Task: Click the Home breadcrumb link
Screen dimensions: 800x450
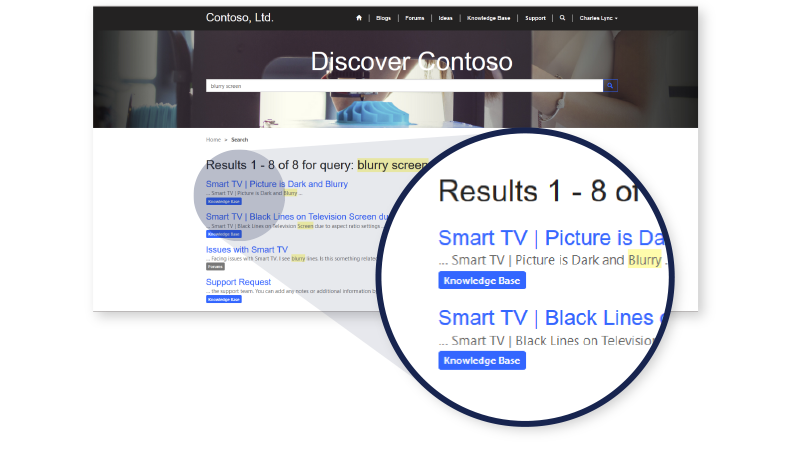Action: [x=213, y=139]
